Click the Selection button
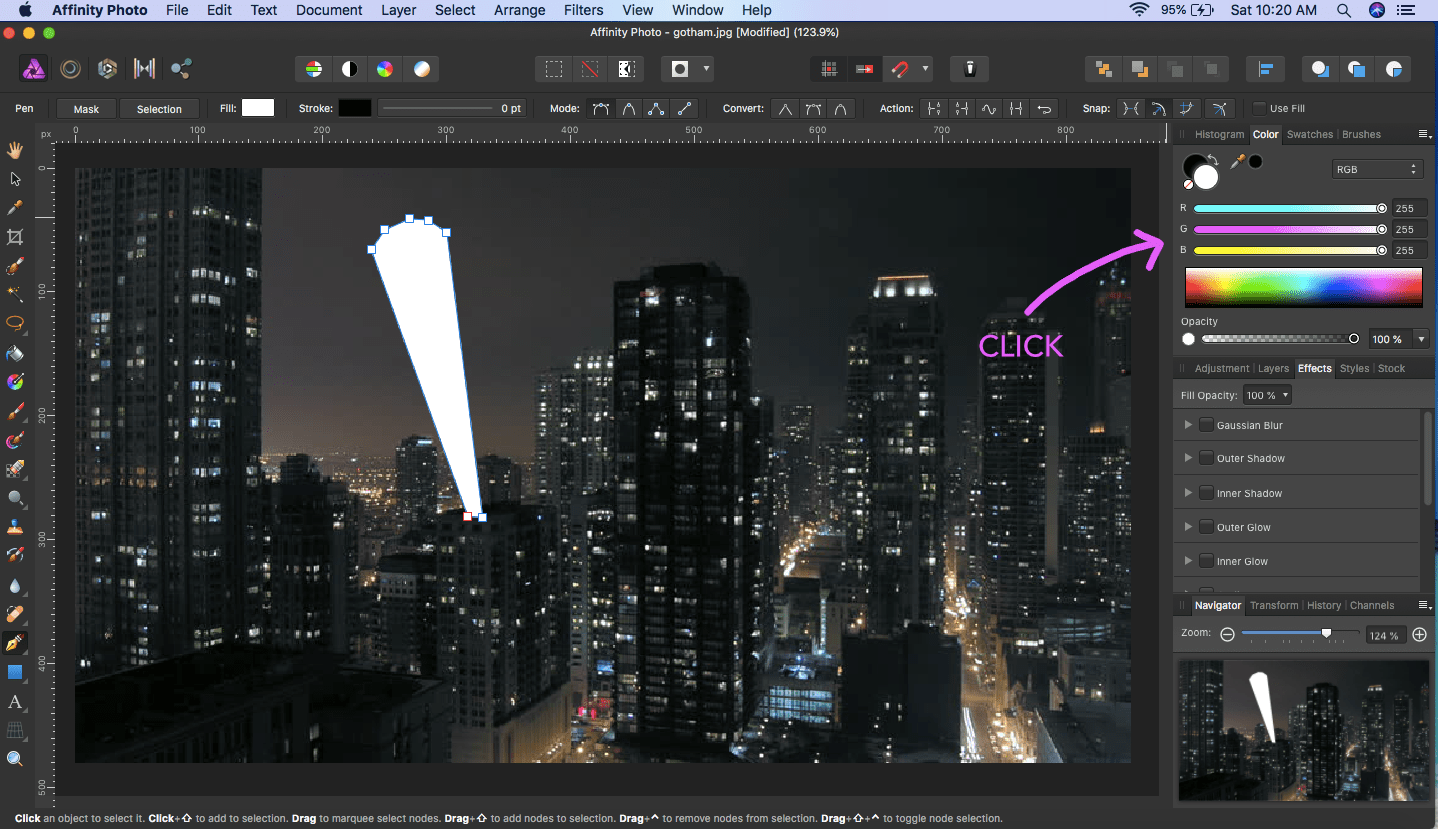The image size is (1438, 829). pyautogui.click(x=159, y=109)
